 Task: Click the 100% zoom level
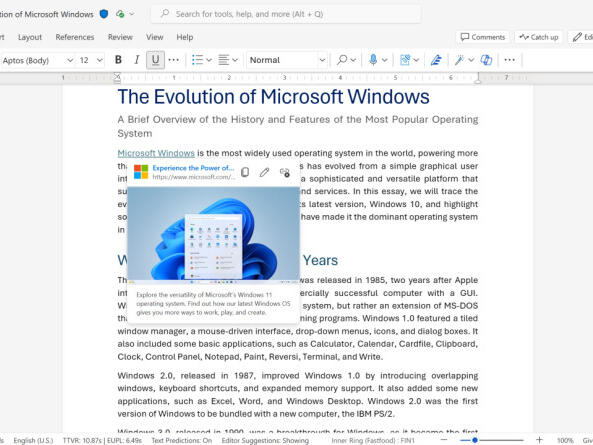(565, 440)
